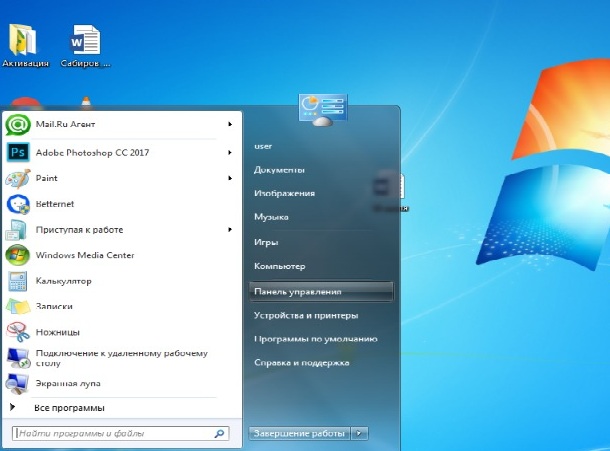Expand Adobe Photoshop recent files arrow
The width and height of the screenshot is (610, 451).
pyautogui.click(x=230, y=152)
